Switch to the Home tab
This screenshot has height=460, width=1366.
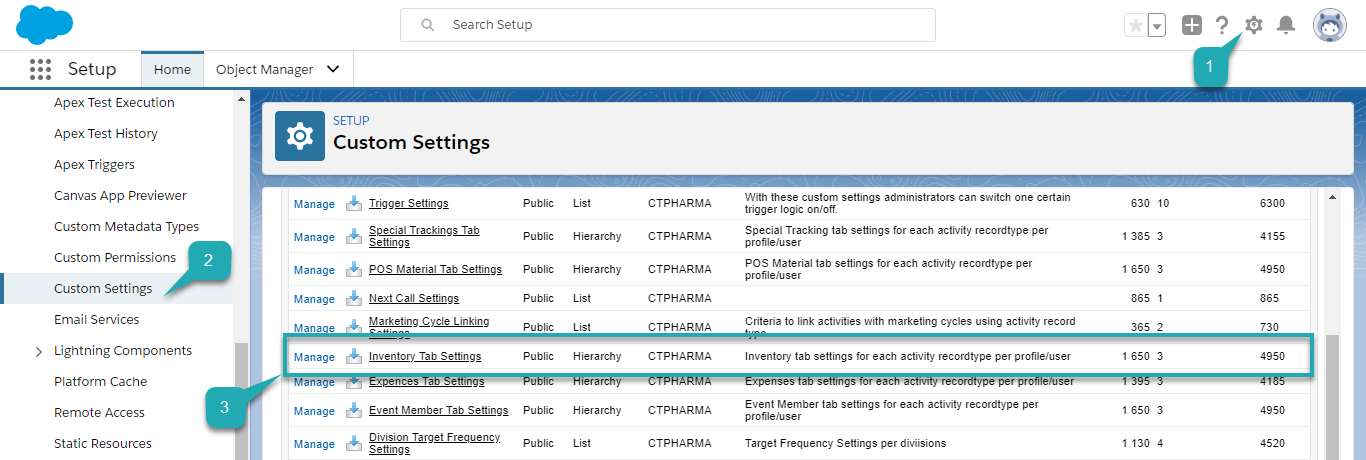[172, 69]
